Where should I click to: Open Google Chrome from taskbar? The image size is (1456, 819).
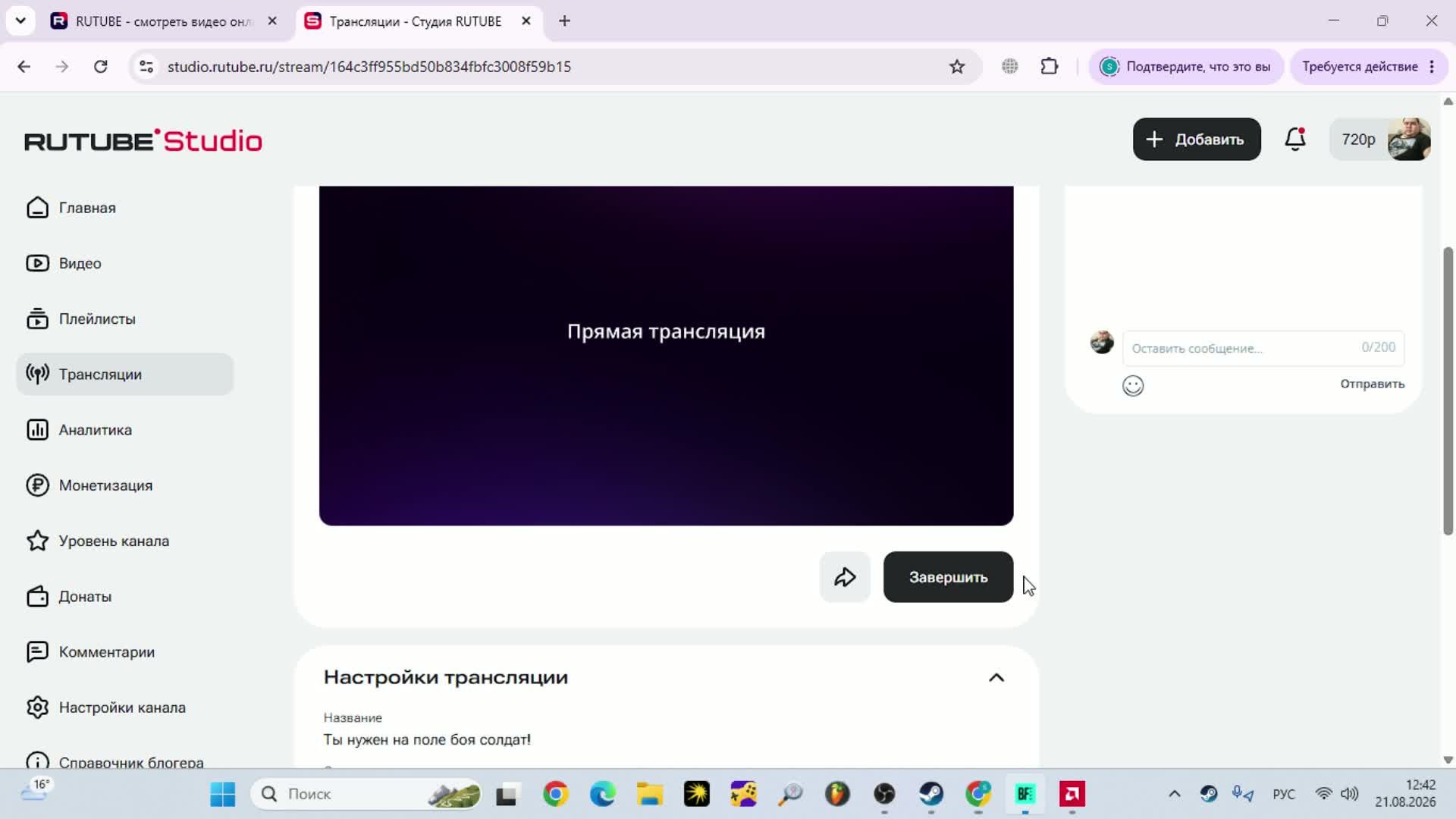point(556,794)
